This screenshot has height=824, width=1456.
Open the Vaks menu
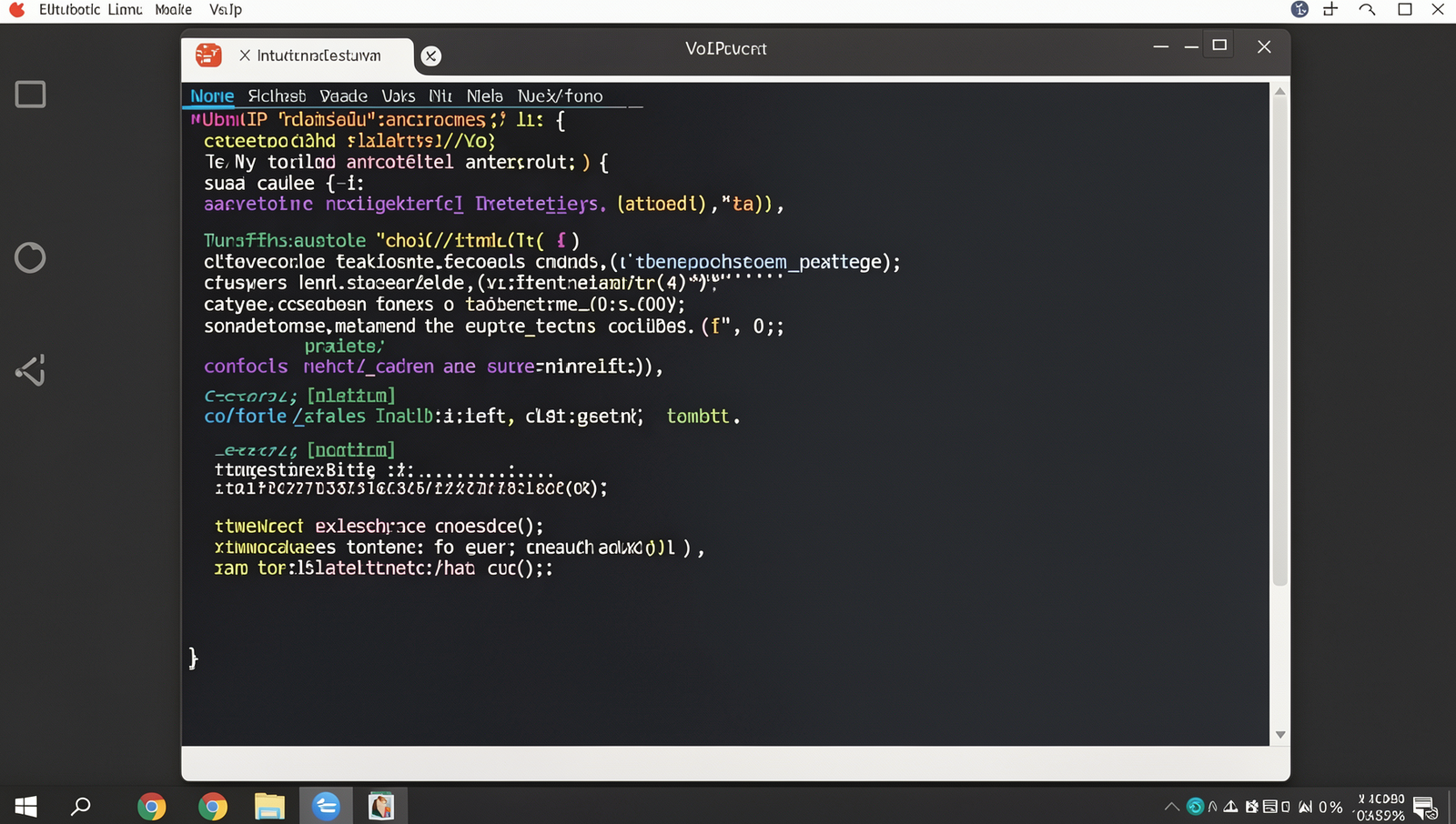399,95
